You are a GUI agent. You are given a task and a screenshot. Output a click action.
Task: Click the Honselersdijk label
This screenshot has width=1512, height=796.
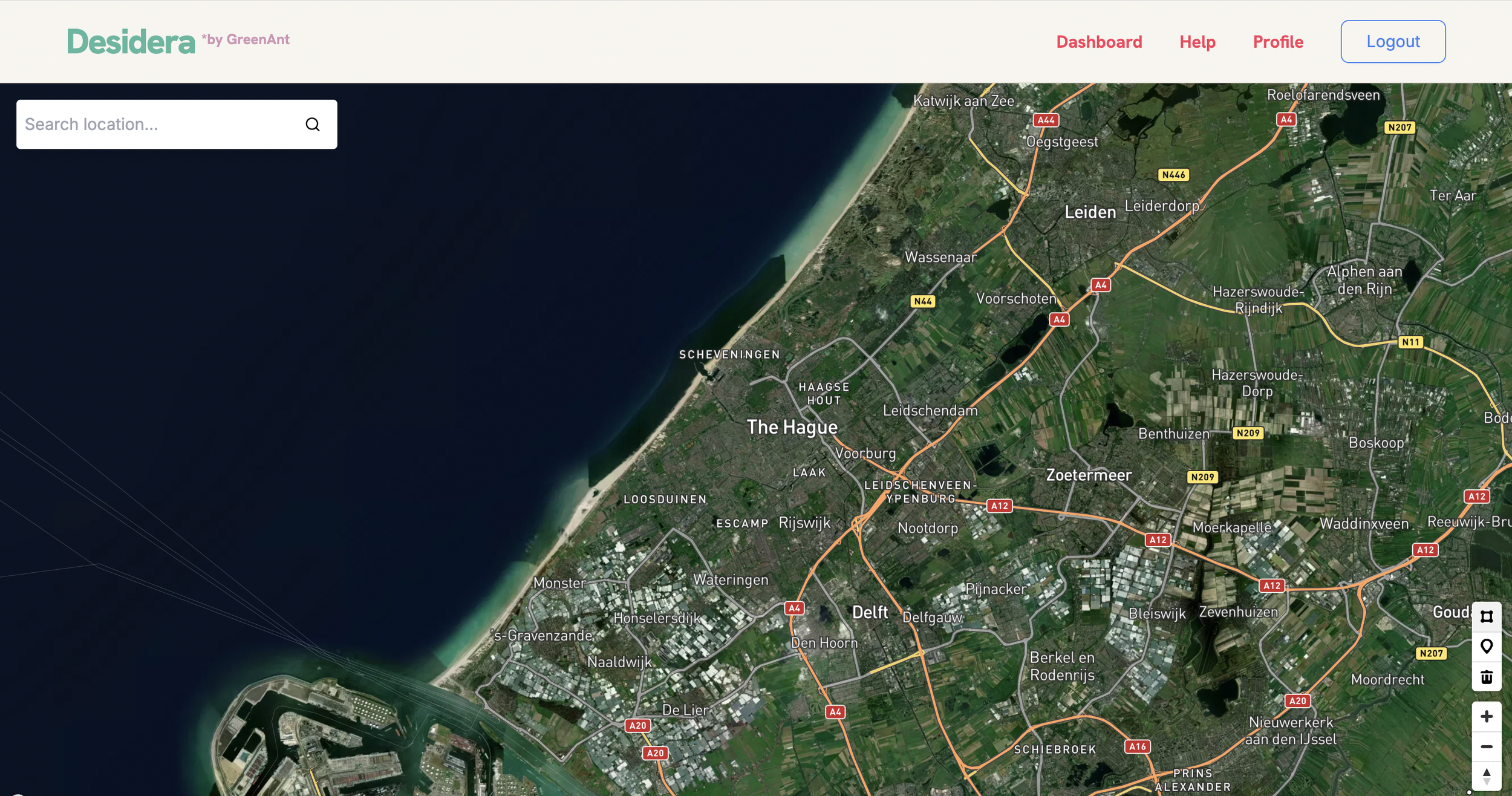pyautogui.click(x=657, y=618)
